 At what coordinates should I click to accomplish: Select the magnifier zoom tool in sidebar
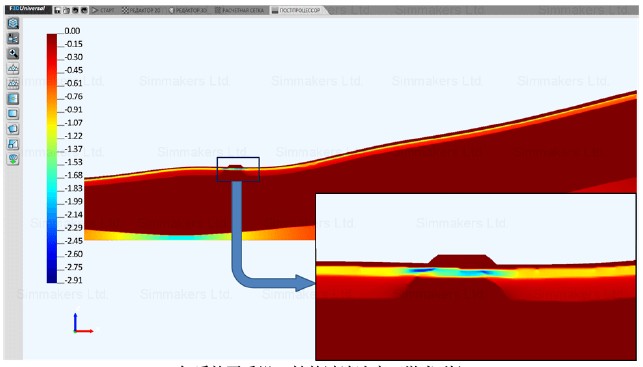pos(13,53)
